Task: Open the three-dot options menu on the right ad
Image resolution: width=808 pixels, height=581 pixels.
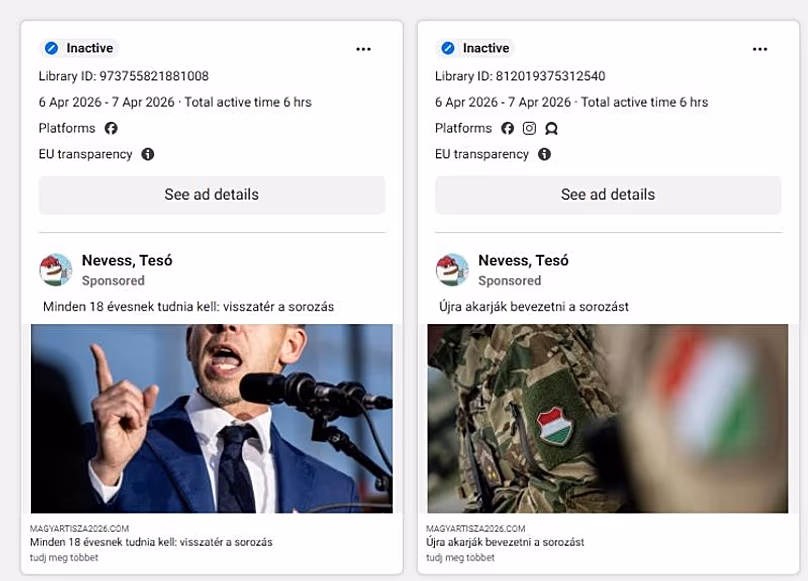Action: pyautogui.click(x=760, y=47)
